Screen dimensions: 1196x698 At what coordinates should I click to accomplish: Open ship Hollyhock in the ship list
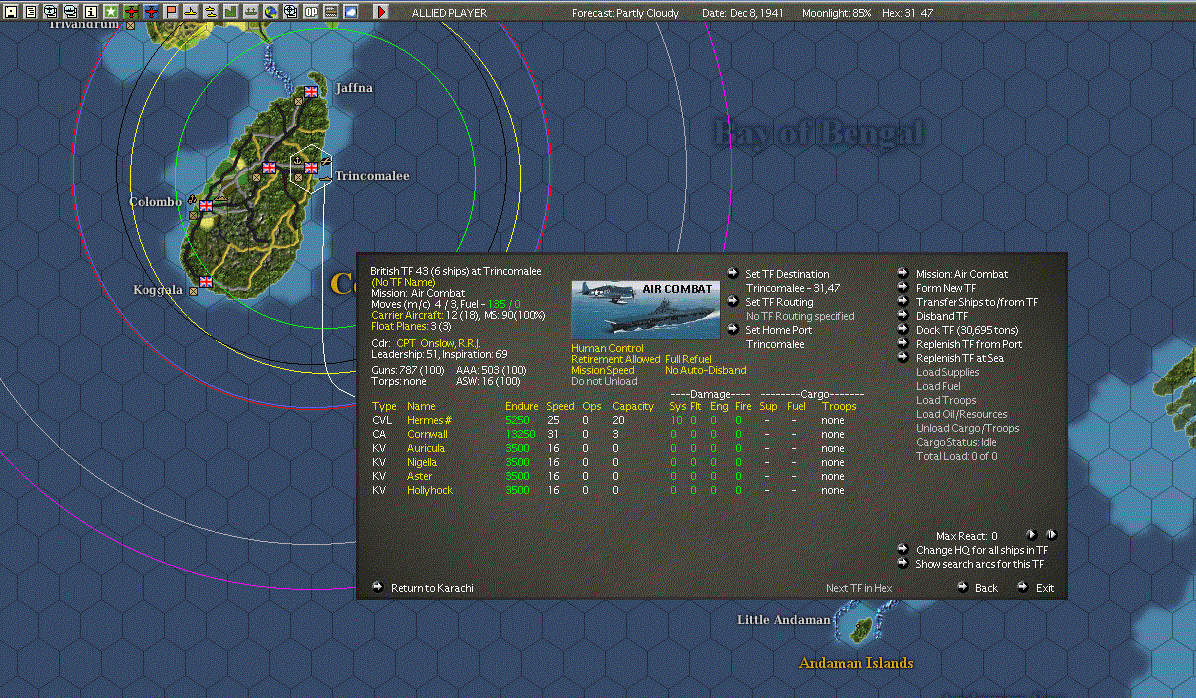pos(429,491)
